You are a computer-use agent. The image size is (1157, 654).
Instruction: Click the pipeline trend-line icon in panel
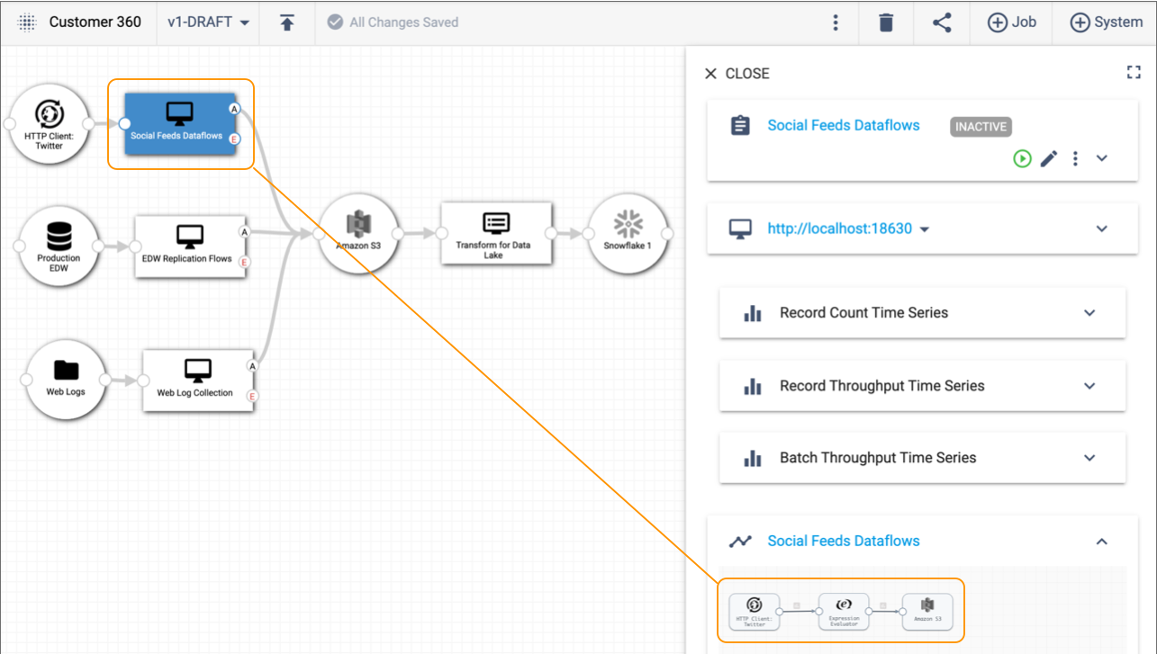coord(740,542)
